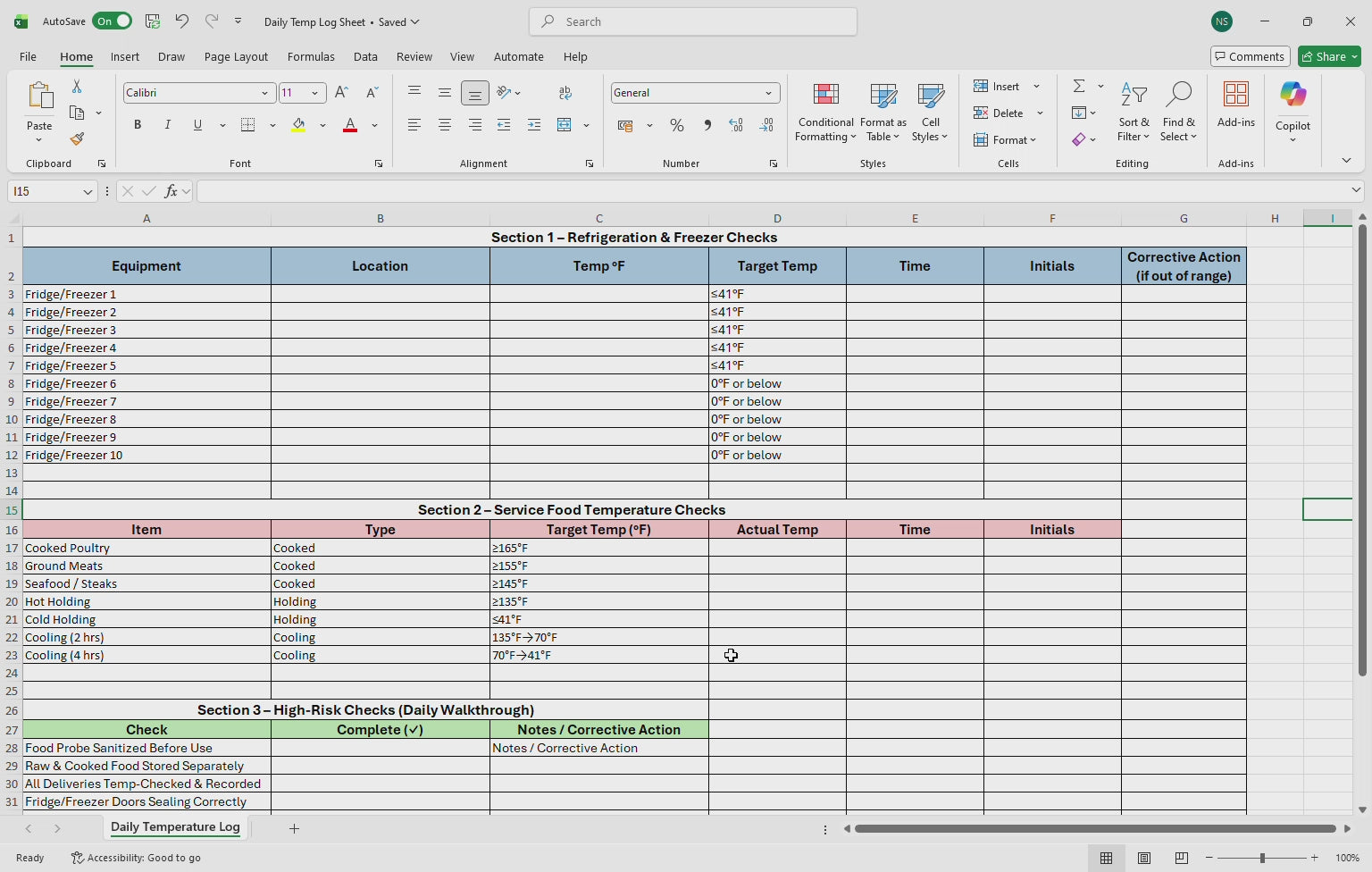Toggle Bold formatting
Viewport: 1372px width, 872px height.
tap(138, 125)
